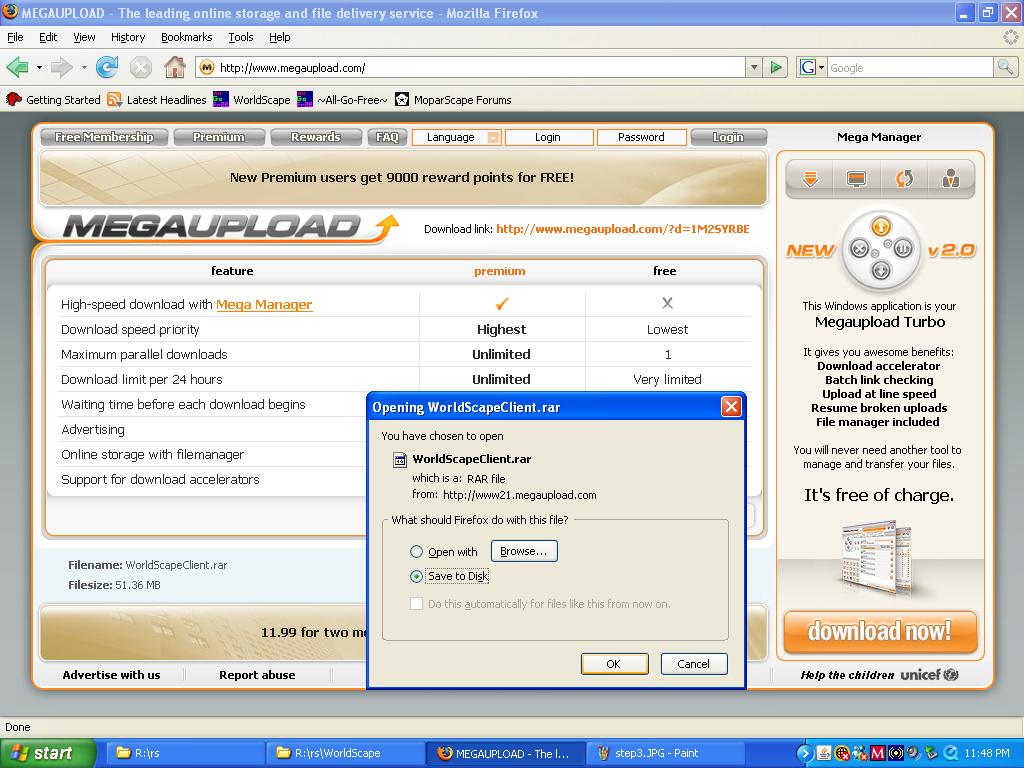Open the search engine selector dropdown

[812, 67]
